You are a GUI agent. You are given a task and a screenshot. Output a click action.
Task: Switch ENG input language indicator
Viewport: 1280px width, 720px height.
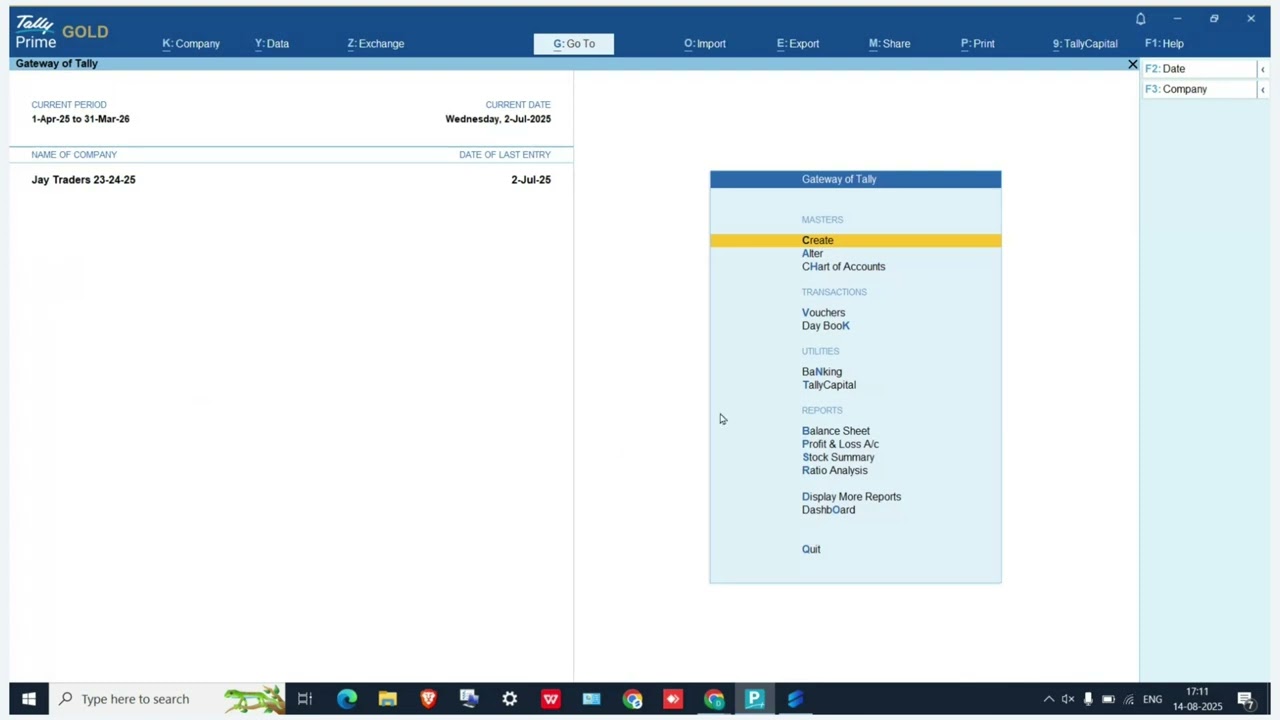point(1153,699)
